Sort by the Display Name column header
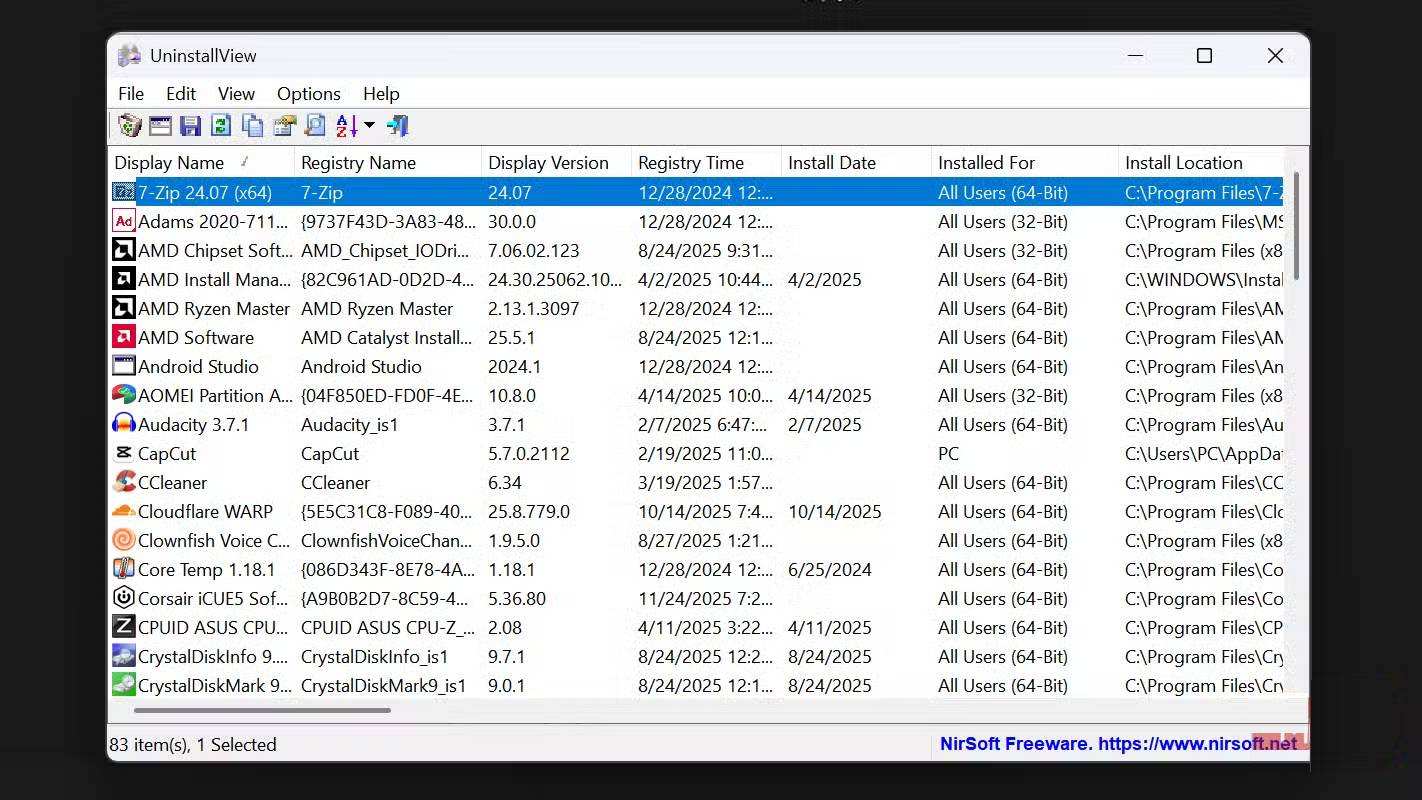The height and width of the screenshot is (800, 1422). [x=169, y=163]
